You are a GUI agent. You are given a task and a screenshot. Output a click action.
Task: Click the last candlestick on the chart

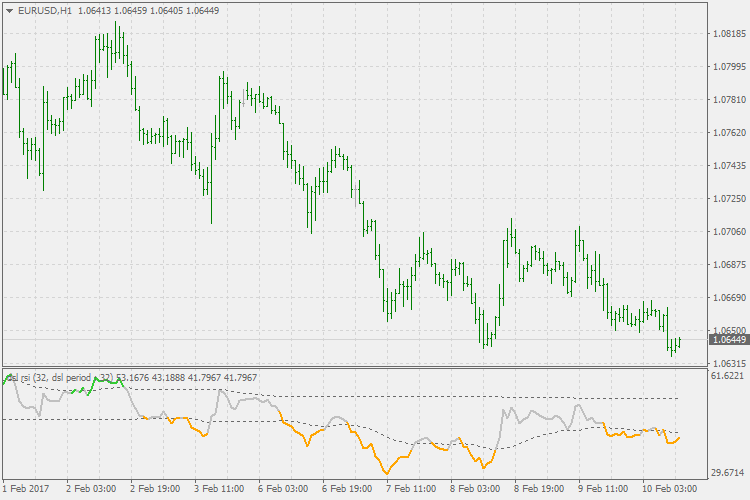(x=678, y=343)
